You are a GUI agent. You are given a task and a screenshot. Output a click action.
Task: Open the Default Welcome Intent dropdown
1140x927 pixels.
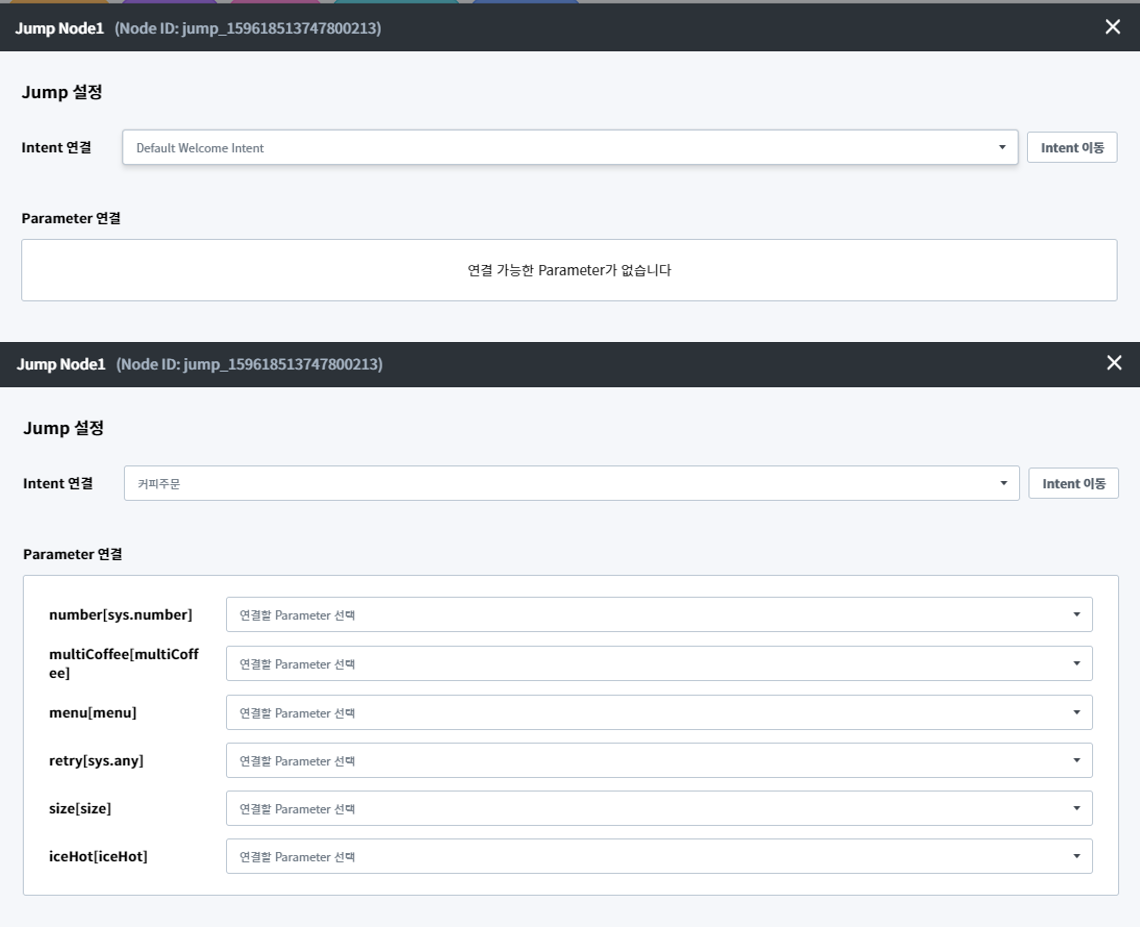570,148
